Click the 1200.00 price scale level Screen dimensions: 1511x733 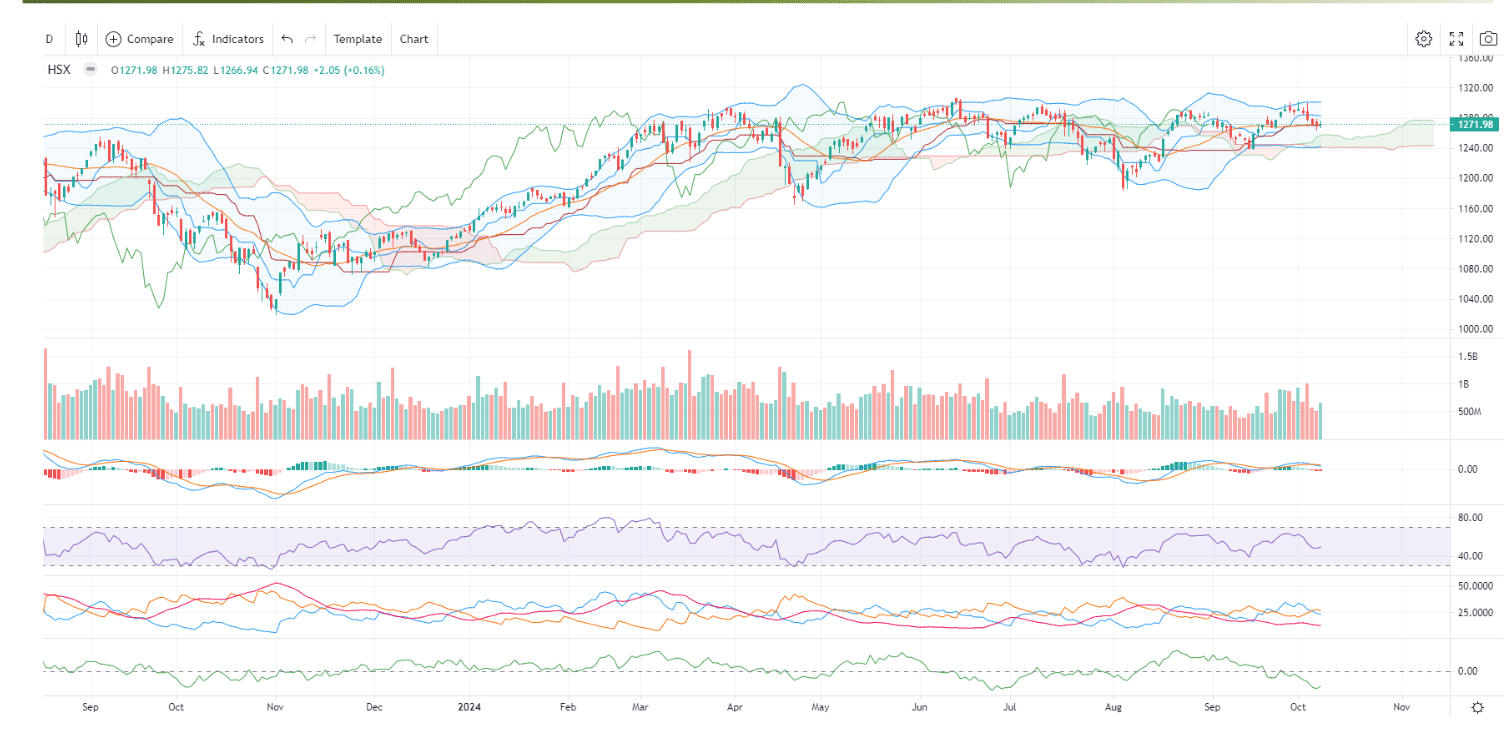click(x=1476, y=178)
